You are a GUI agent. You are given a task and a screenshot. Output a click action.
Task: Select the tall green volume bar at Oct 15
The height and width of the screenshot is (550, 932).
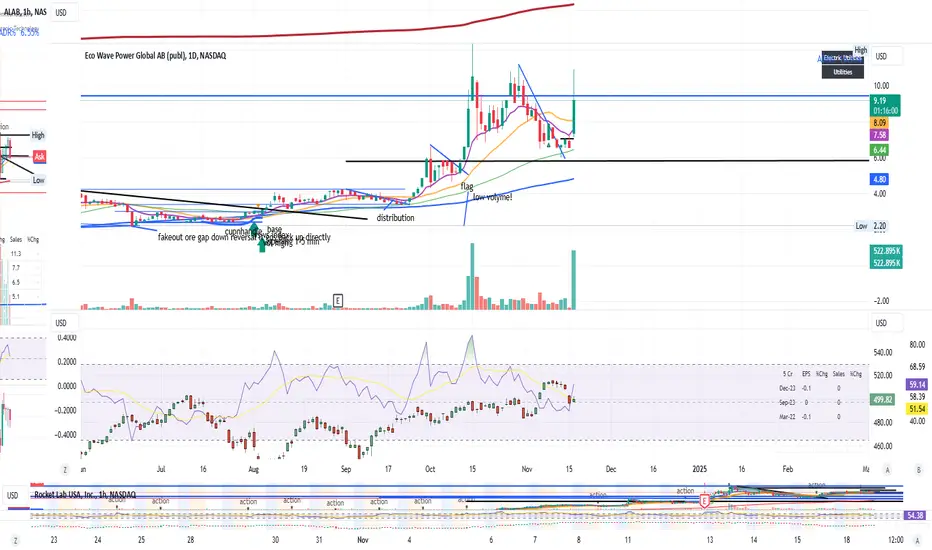coord(472,276)
